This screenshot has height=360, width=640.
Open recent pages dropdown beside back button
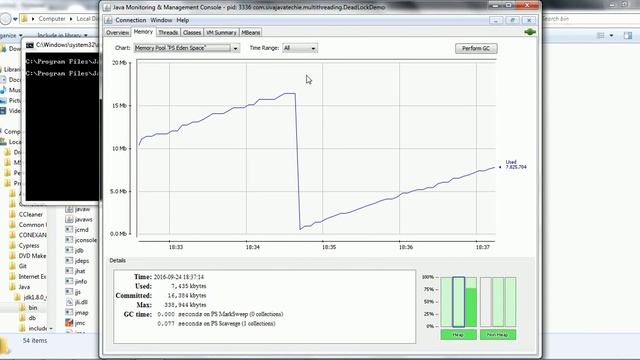pyautogui.click(x=15, y=19)
